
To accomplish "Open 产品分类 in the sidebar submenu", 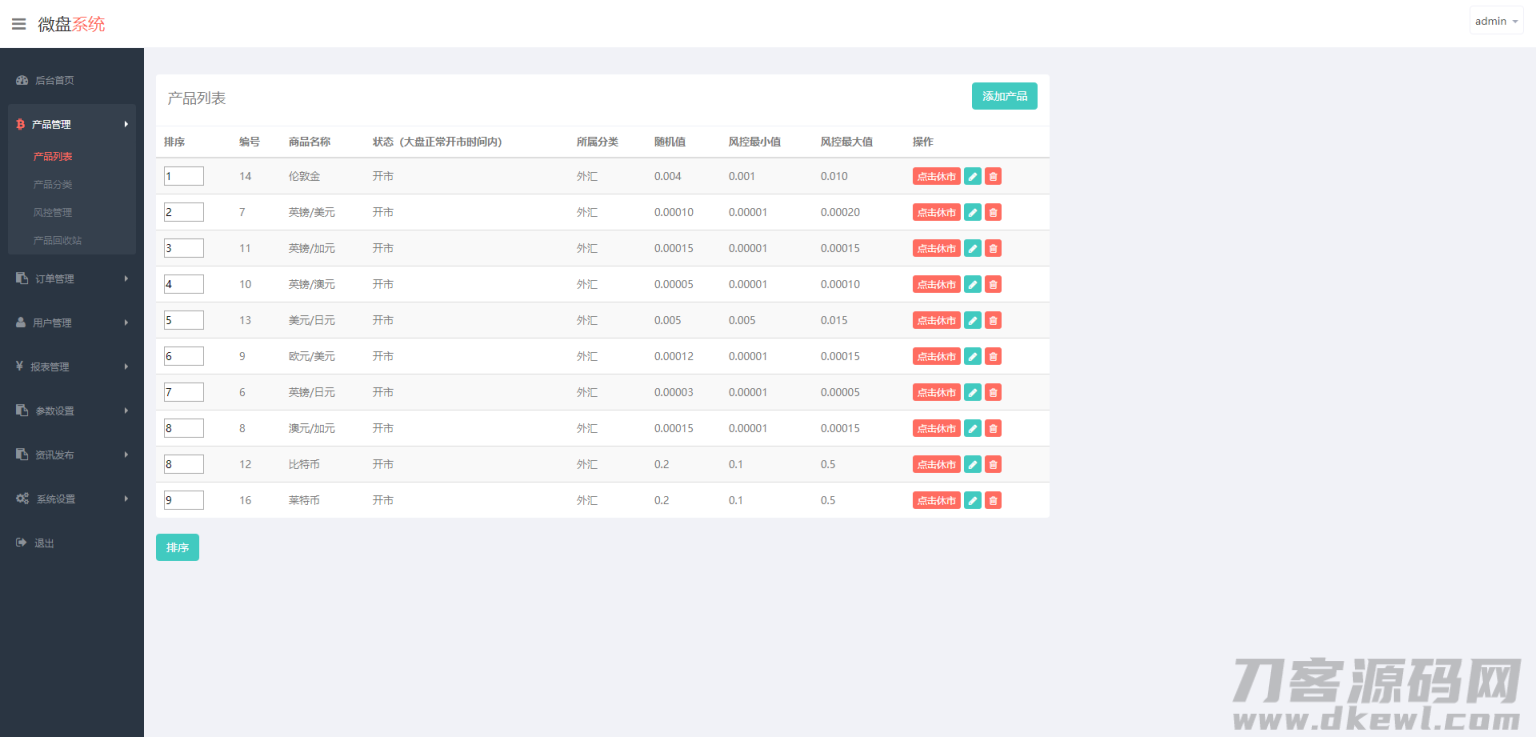I will (x=53, y=185).
